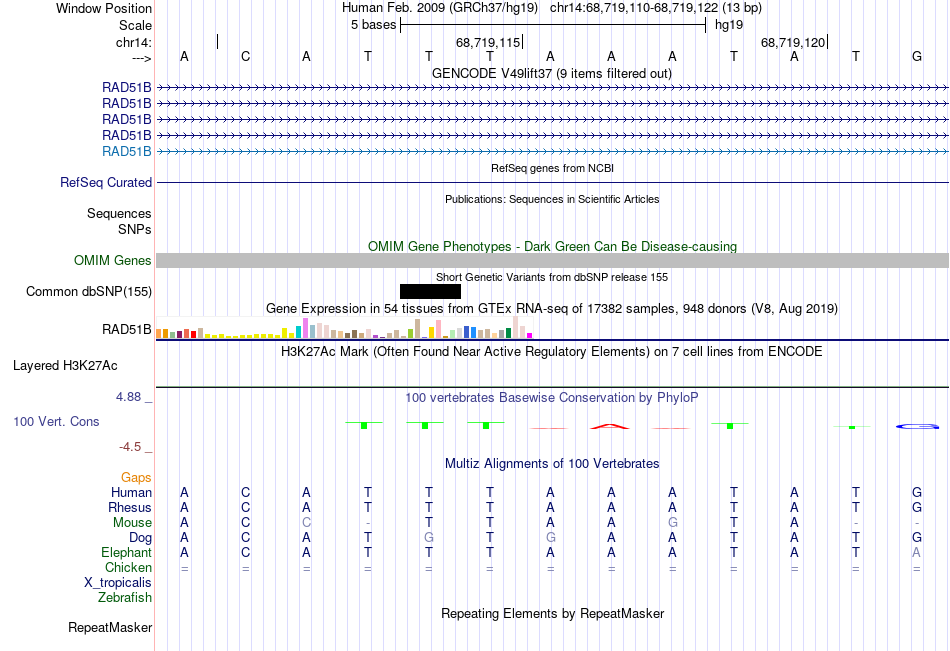Click the 4.88 conservation scale maximum
This screenshot has width=950, height=651.
pos(128,396)
